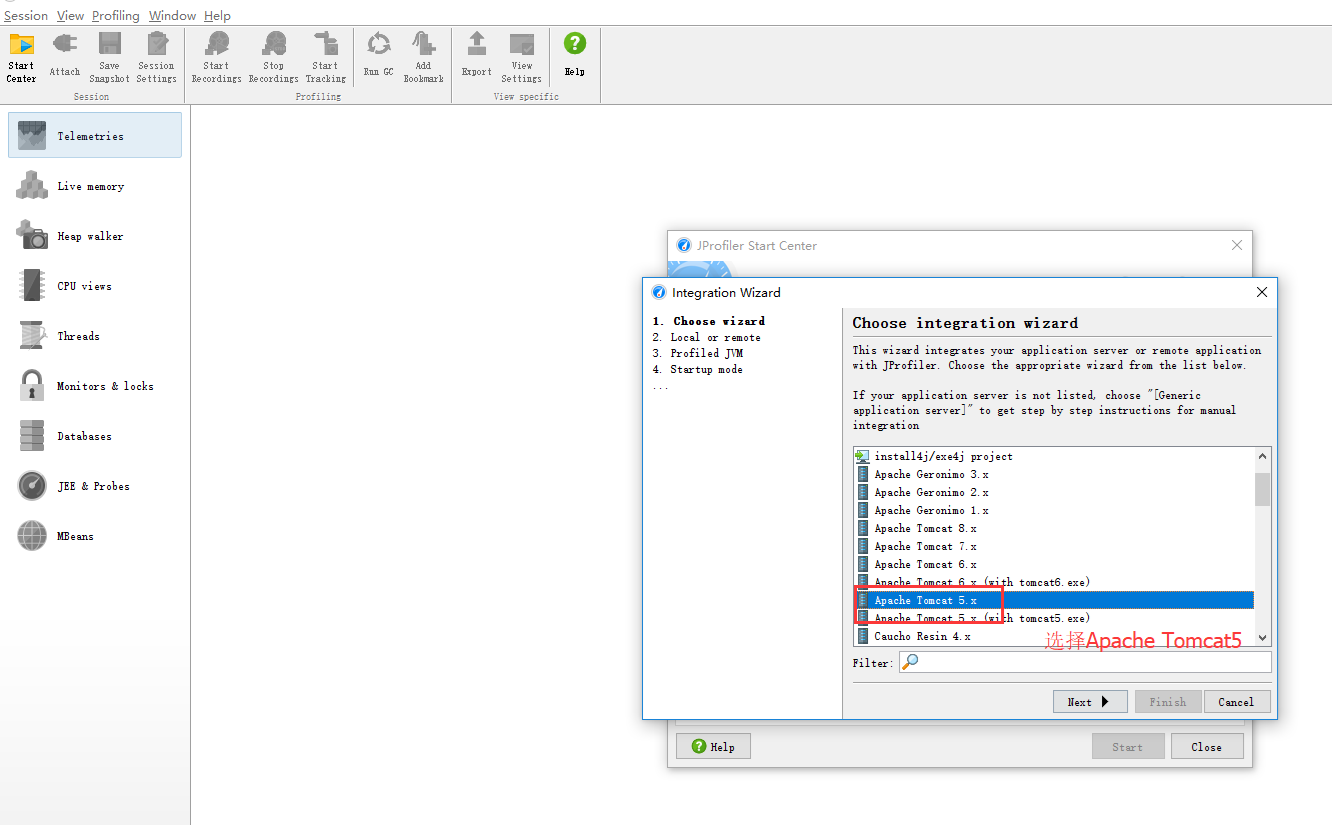
Task: Click Close in the JProfiler Start Center
Action: [1206, 747]
